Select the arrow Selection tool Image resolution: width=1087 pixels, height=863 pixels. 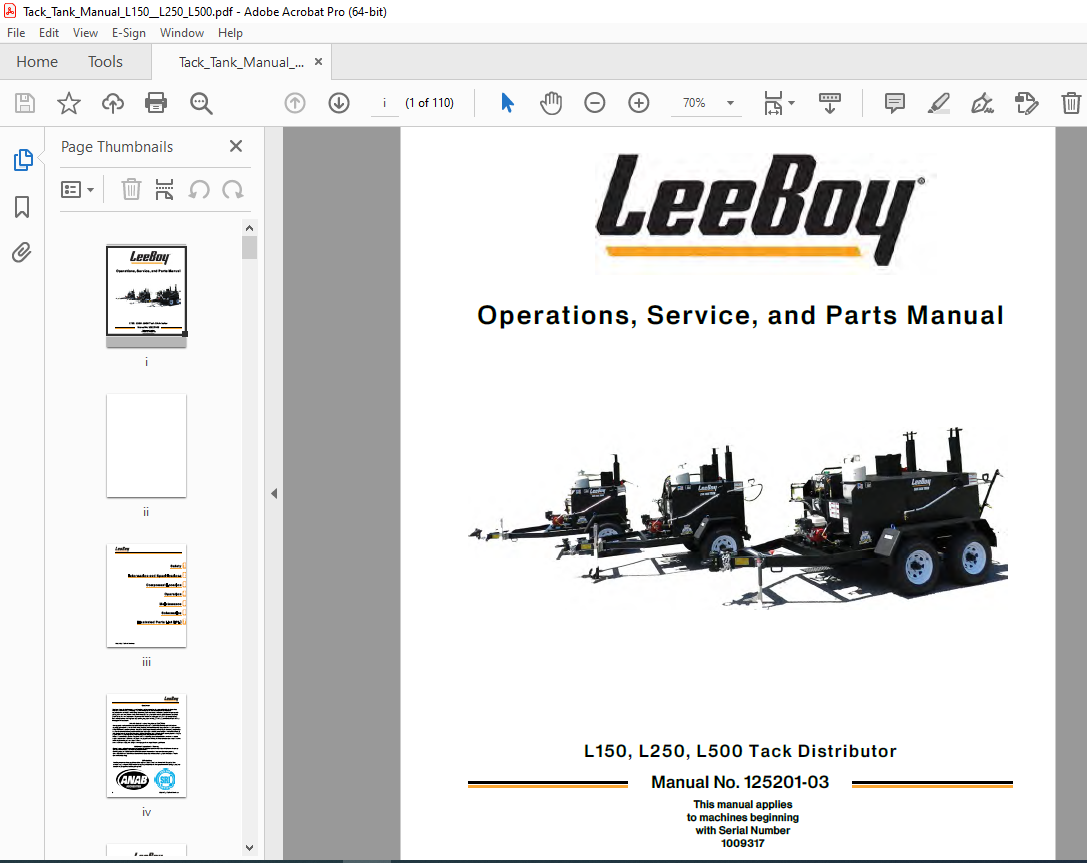click(x=507, y=103)
